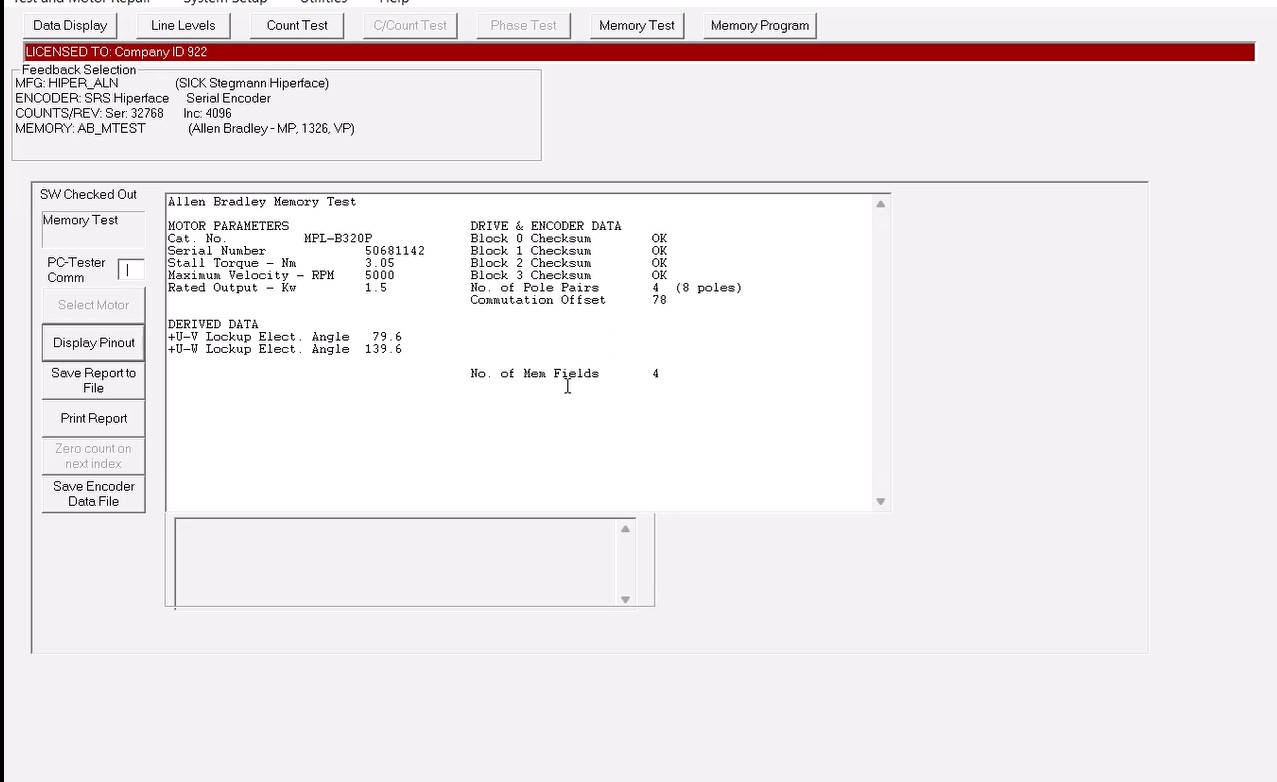
Task: Click the MOTOR PARAMETERS heading
Action: [x=228, y=226]
